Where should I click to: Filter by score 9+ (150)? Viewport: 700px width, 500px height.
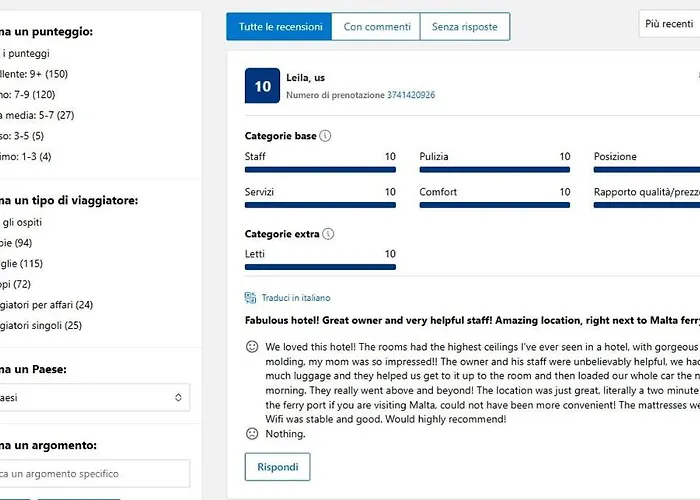pos(34,74)
